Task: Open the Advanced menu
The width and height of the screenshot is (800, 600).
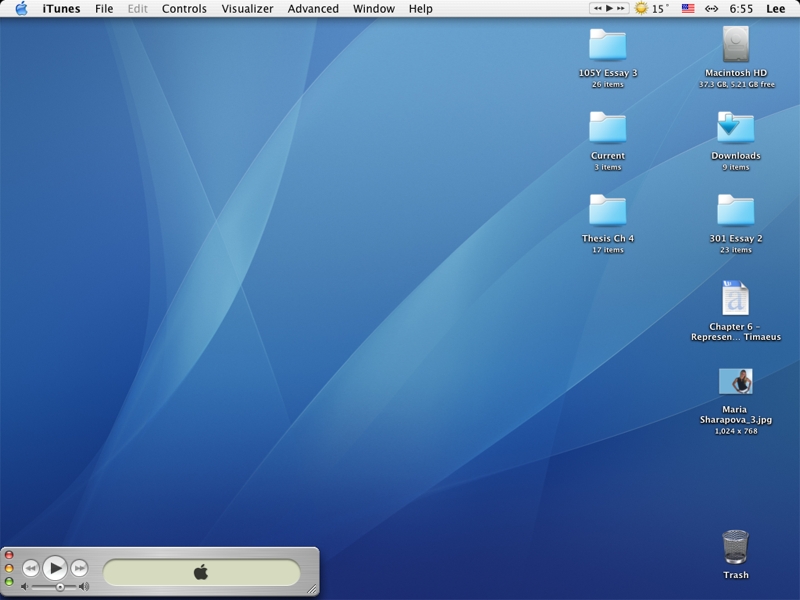Action: [313, 9]
